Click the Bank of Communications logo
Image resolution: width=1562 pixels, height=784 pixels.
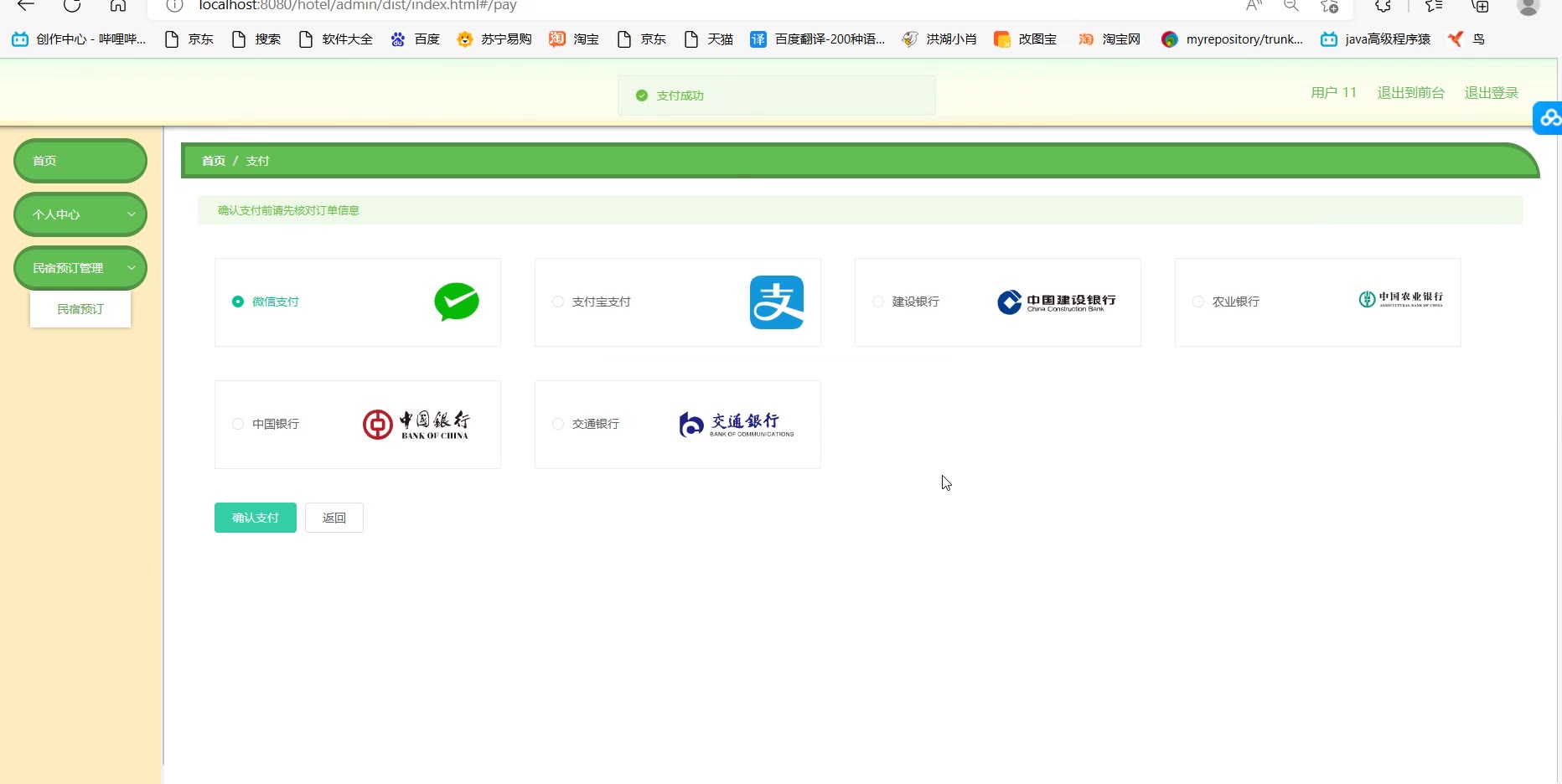click(737, 425)
